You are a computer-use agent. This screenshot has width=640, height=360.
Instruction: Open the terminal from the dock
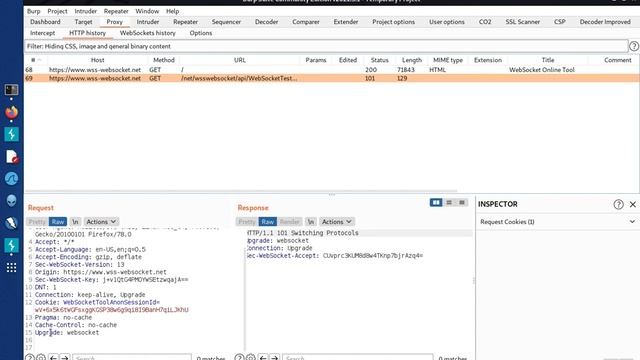tap(11, 89)
